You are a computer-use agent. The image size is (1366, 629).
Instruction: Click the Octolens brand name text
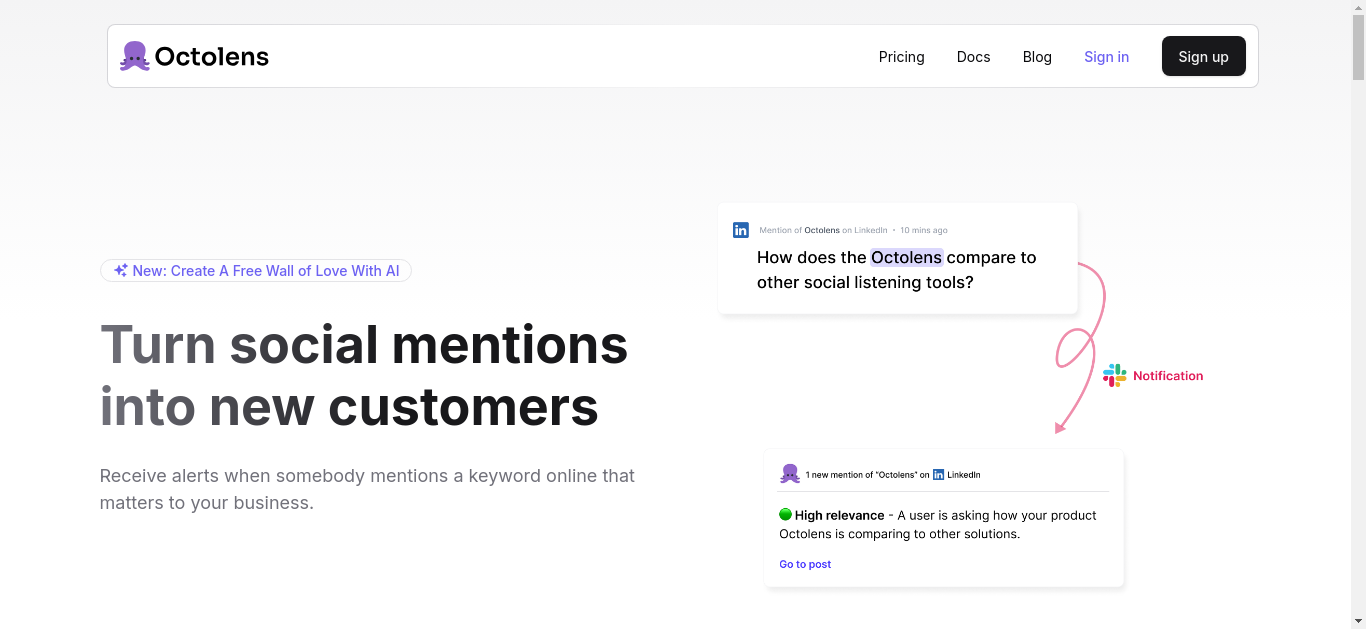(212, 57)
